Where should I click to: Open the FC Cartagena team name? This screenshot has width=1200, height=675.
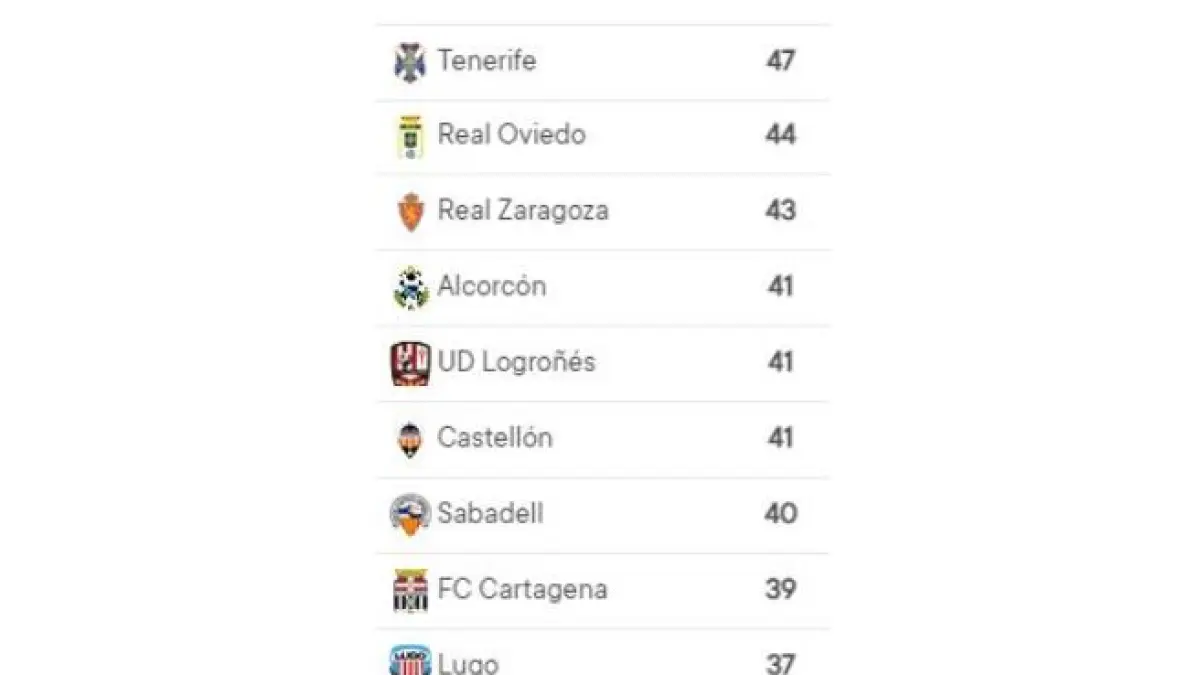[x=522, y=590]
